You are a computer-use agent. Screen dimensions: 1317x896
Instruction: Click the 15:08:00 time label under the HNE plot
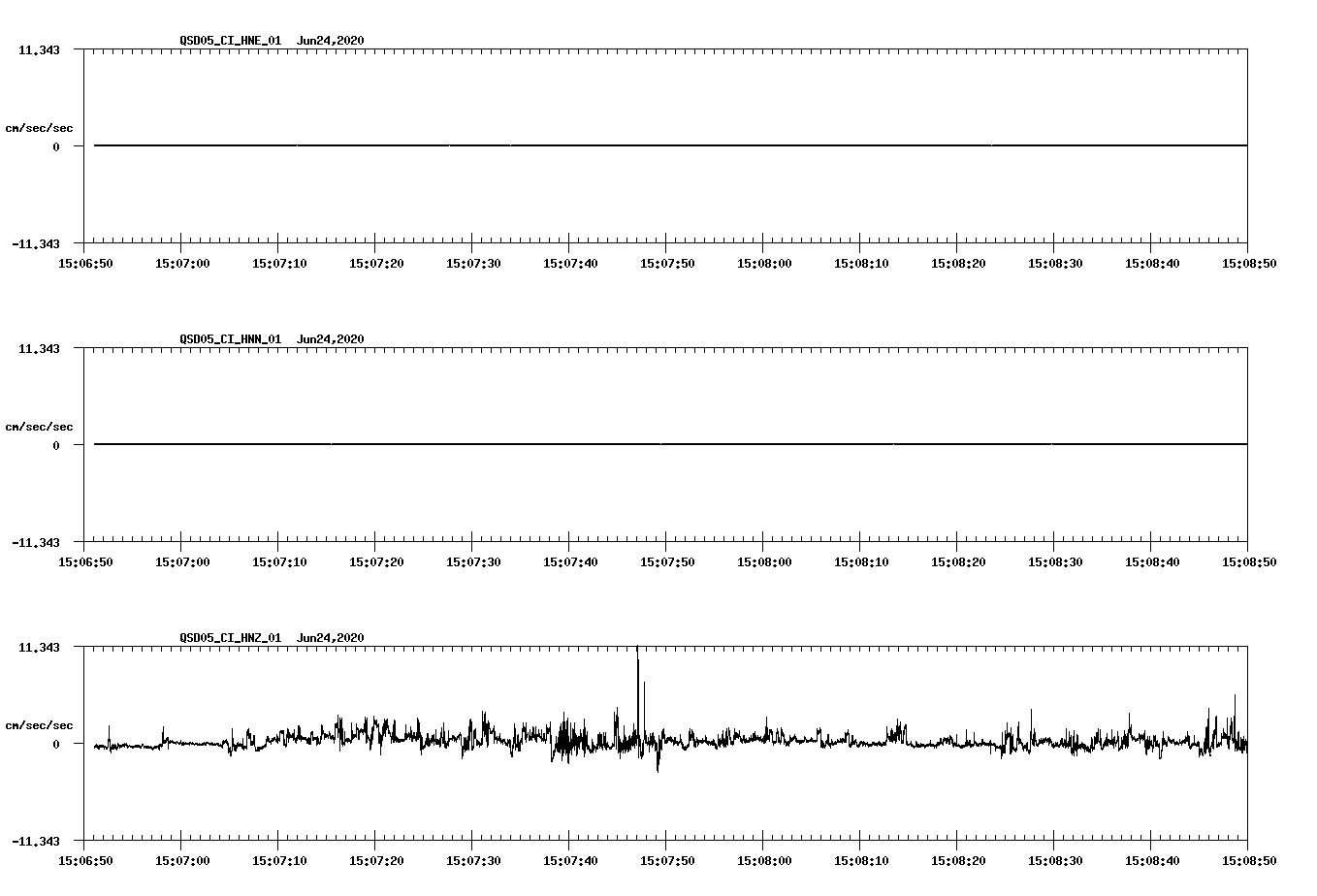tap(764, 263)
